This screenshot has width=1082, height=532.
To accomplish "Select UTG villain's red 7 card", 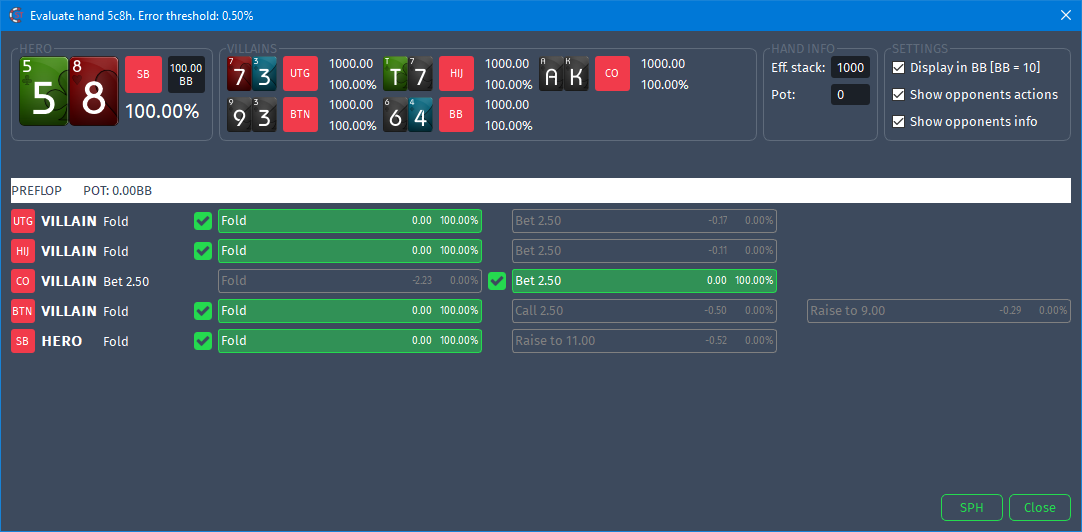I will pos(239,74).
